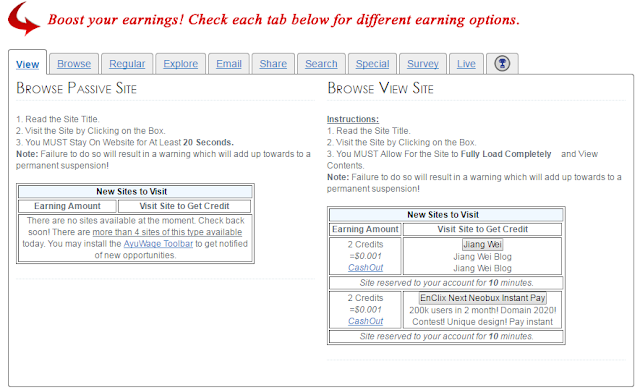Click 'Visit Site to Get Credit' header in view table
The image size is (640, 390).
[x=482, y=229]
